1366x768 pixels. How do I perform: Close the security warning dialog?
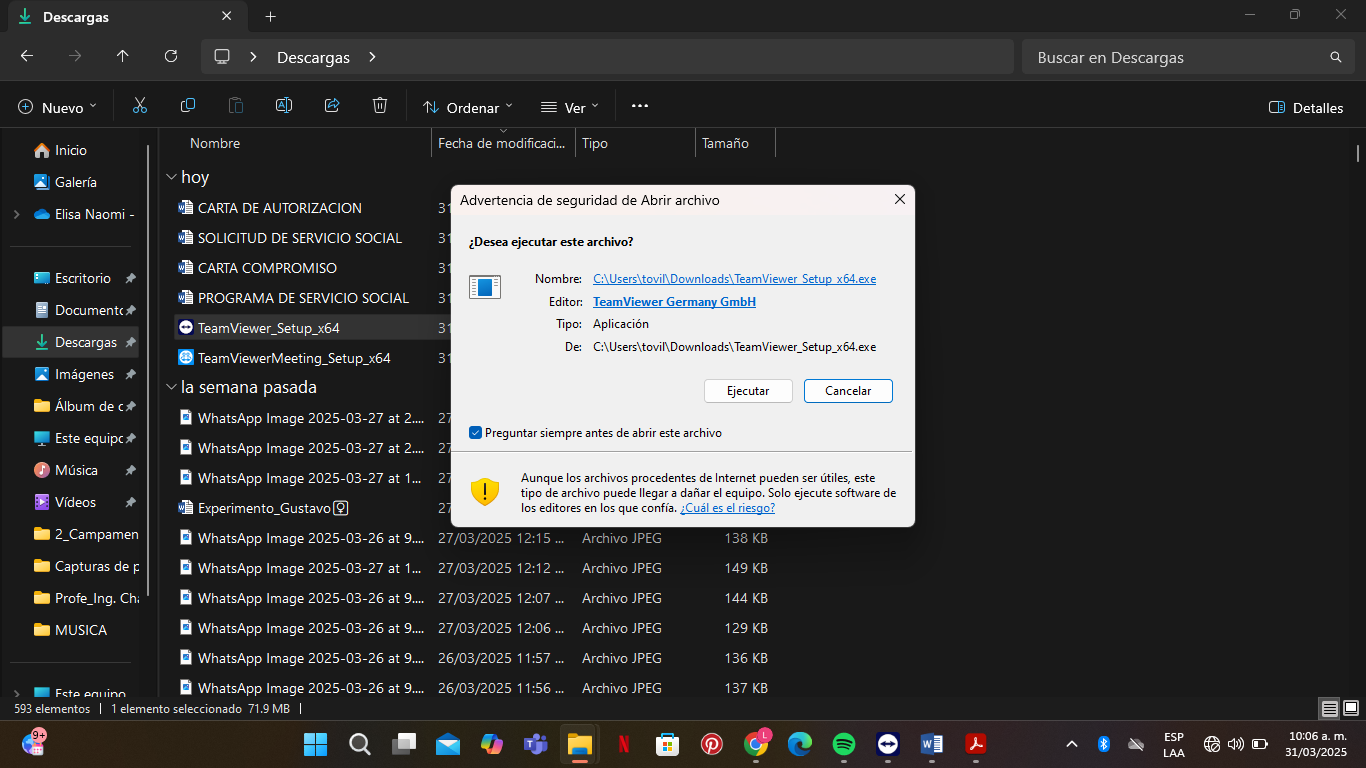tap(899, 200)
